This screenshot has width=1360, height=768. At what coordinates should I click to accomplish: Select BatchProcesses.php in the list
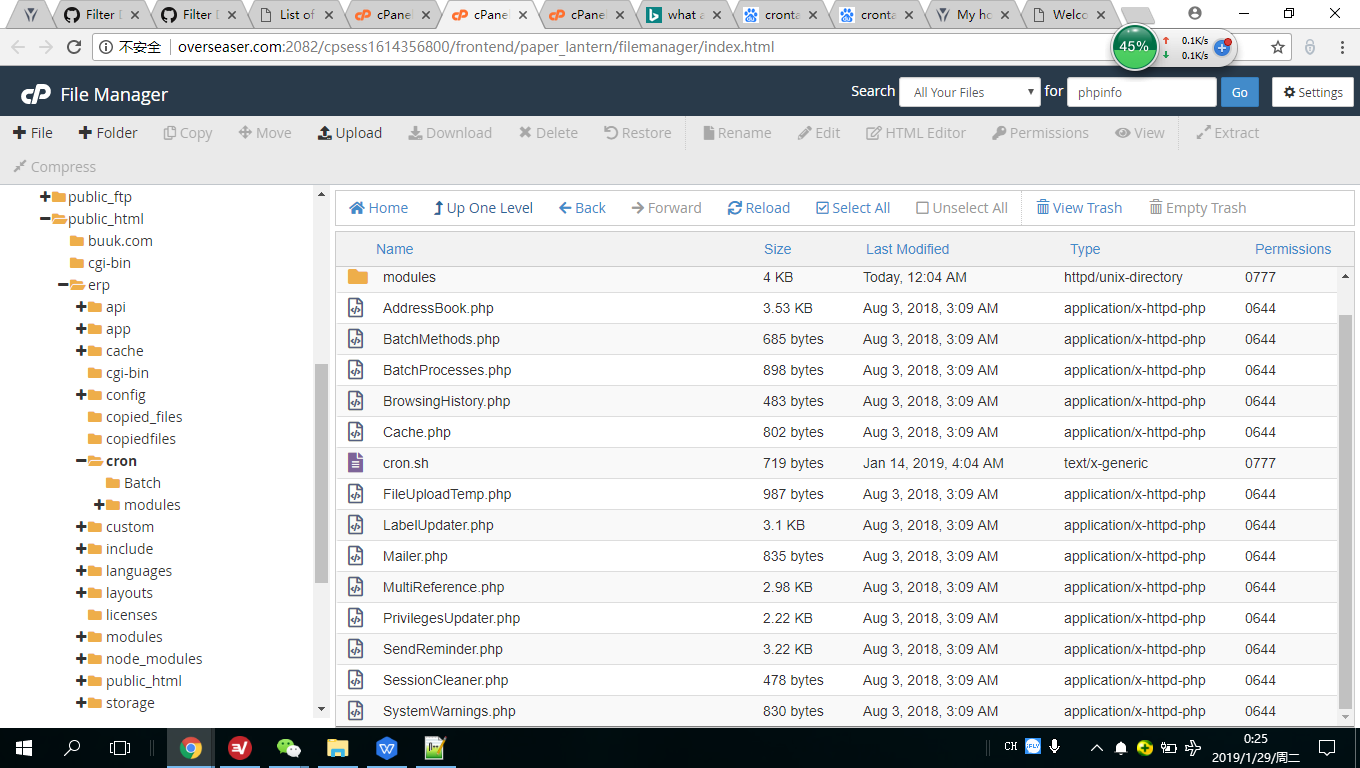(447, 370)
